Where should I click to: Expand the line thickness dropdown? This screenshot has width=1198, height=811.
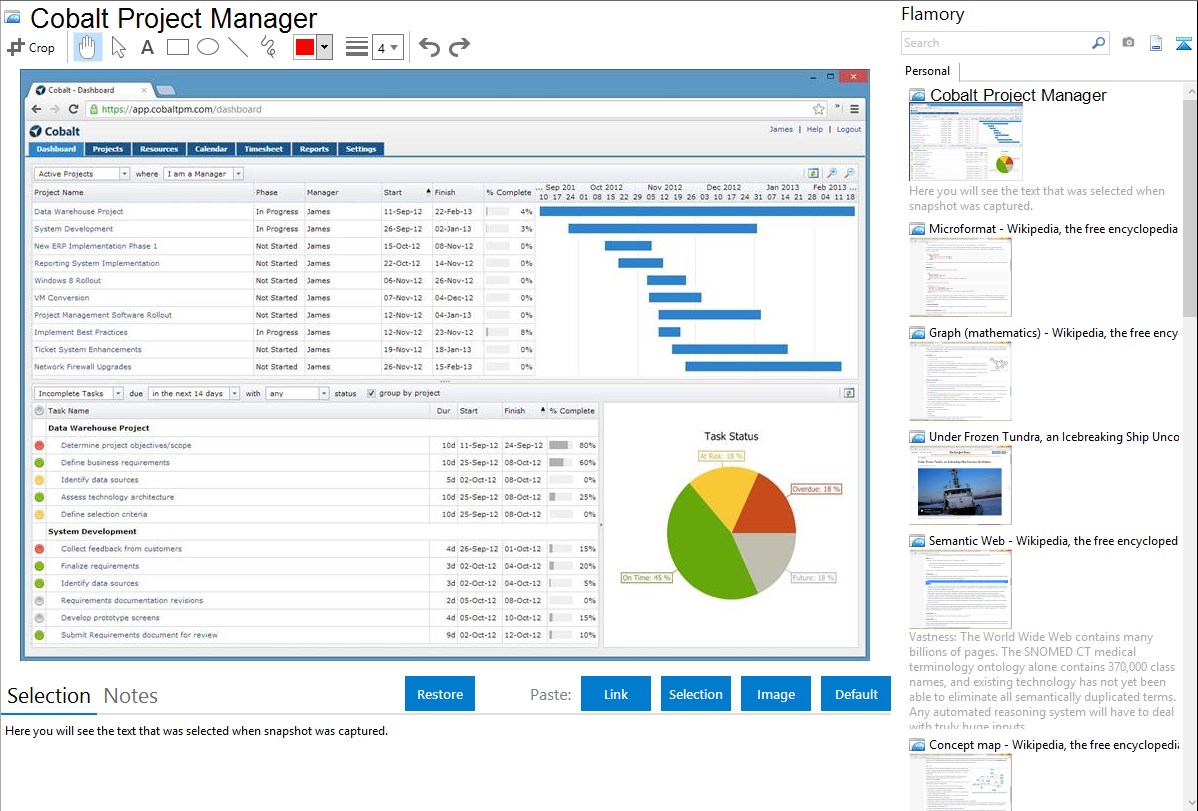(x=388, y=47)
